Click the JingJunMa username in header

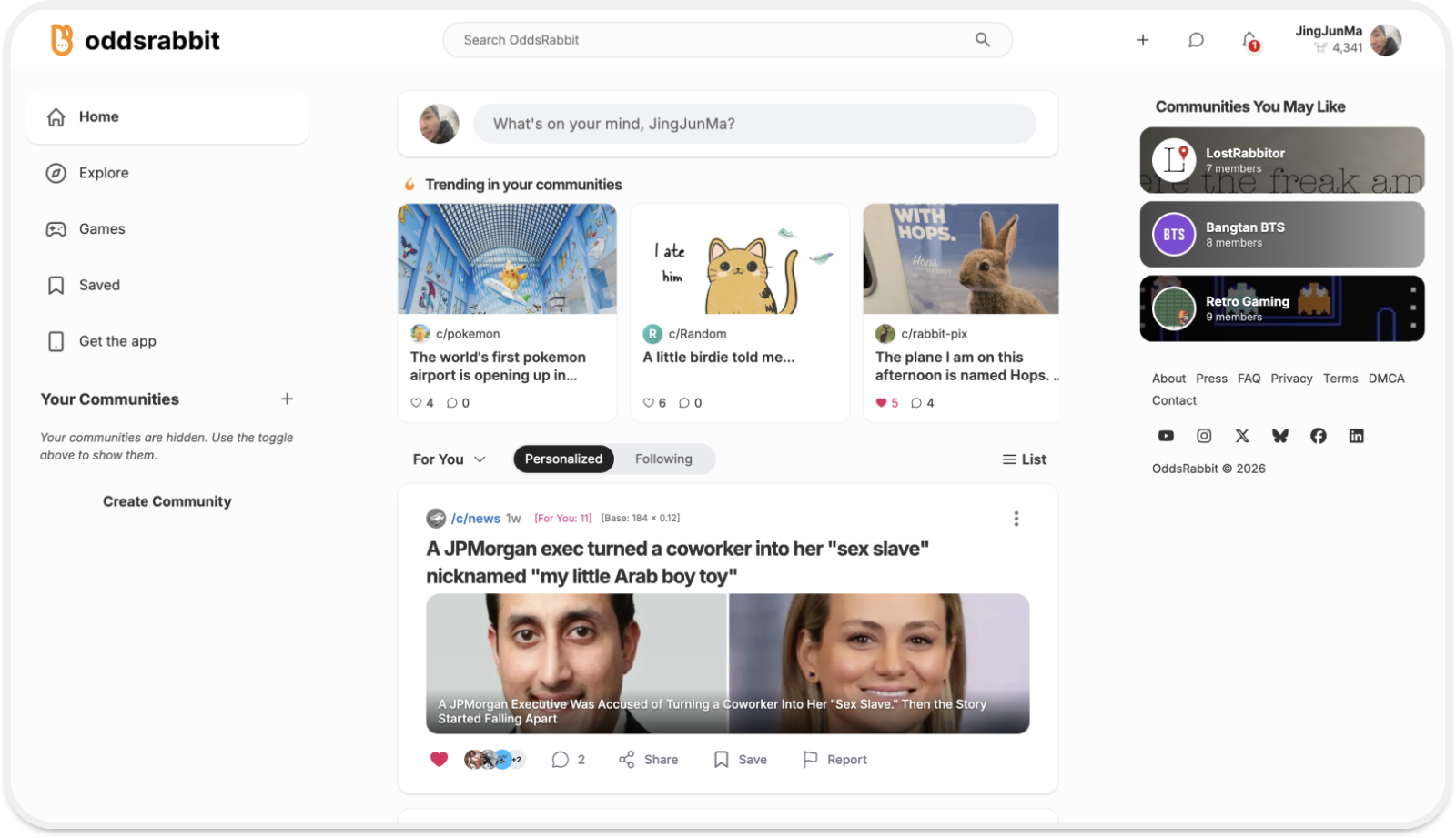point(1329,31)
